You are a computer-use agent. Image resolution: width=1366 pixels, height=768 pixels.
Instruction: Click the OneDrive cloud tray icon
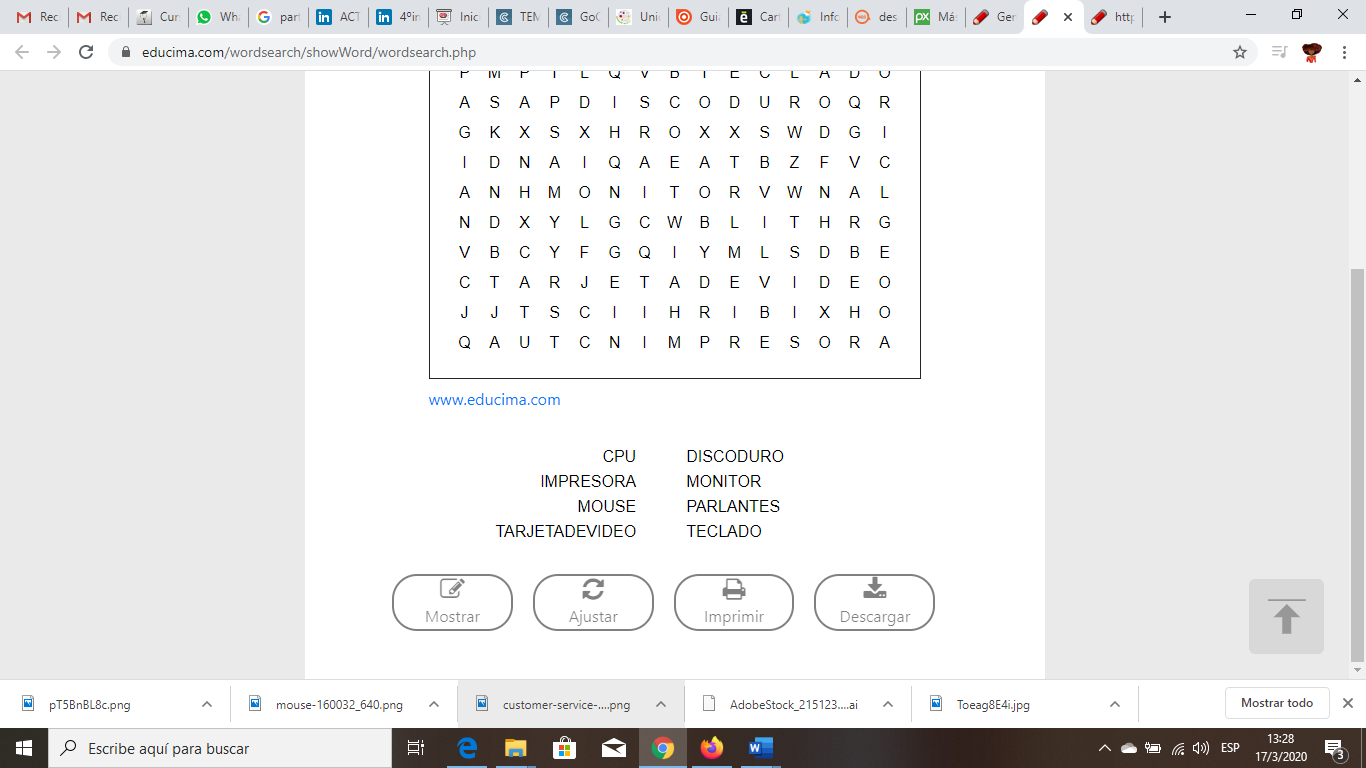click(x=1128, y=748)
